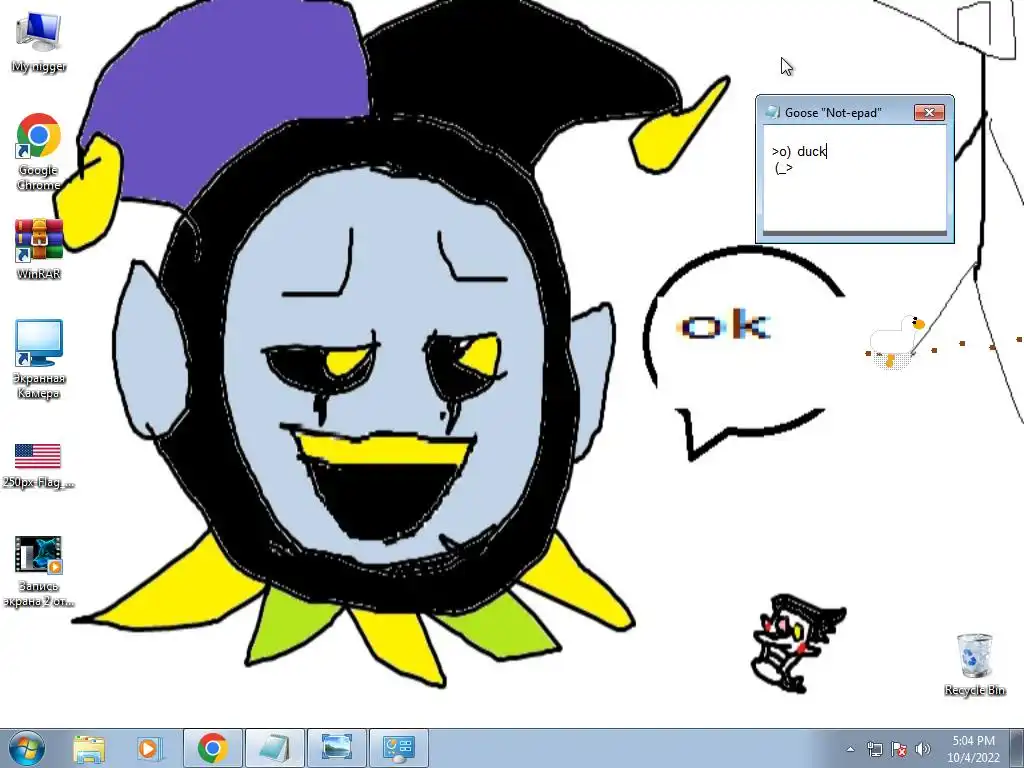Select the Recycle Bin icon
1024x768 pixels.
[x=974, y=664]
